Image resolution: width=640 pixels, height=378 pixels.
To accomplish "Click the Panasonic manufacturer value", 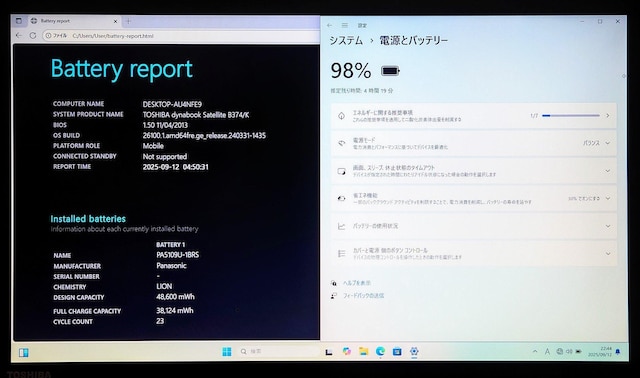I will click(171, 266).
